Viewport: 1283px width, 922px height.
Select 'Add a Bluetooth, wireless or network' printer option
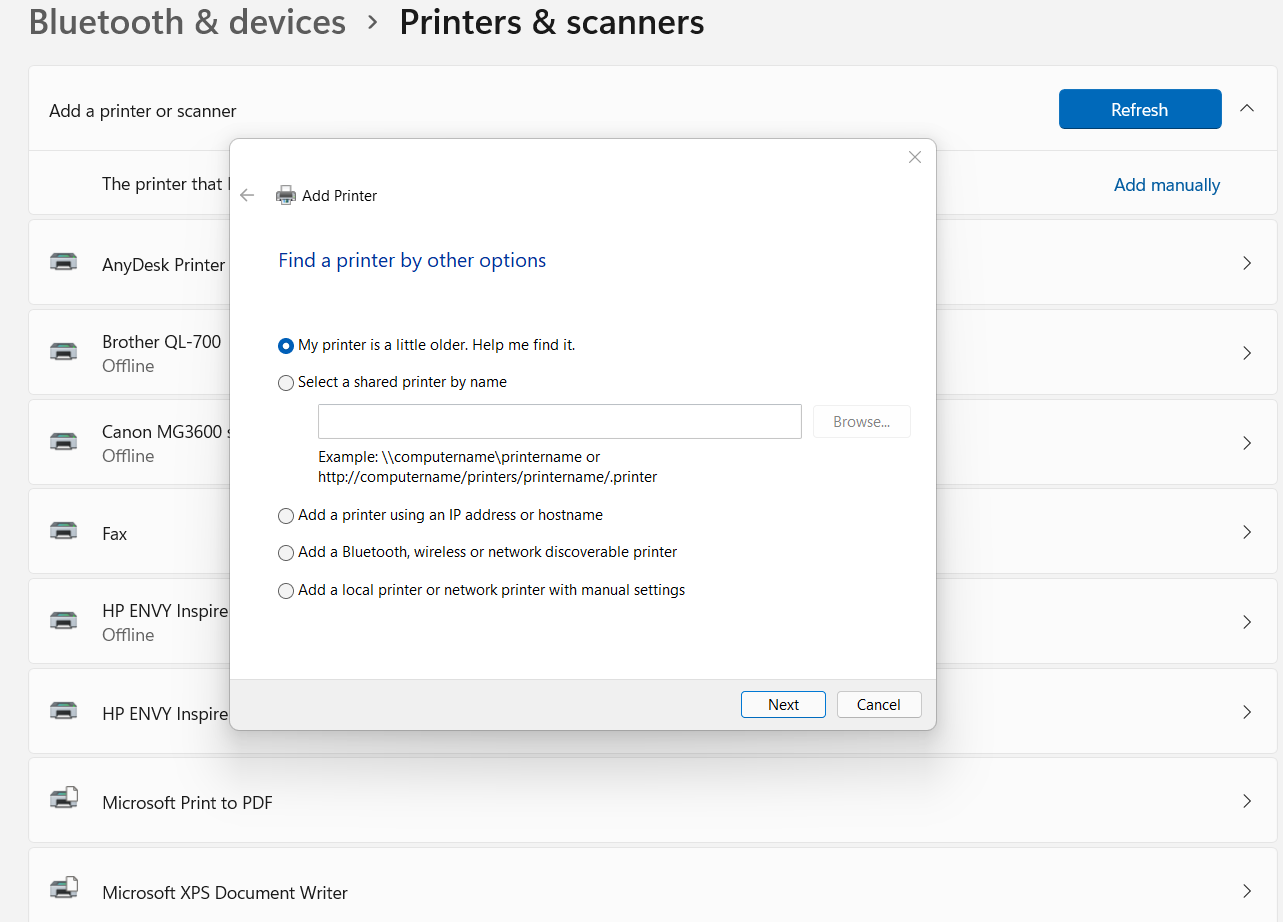point(286,553)
